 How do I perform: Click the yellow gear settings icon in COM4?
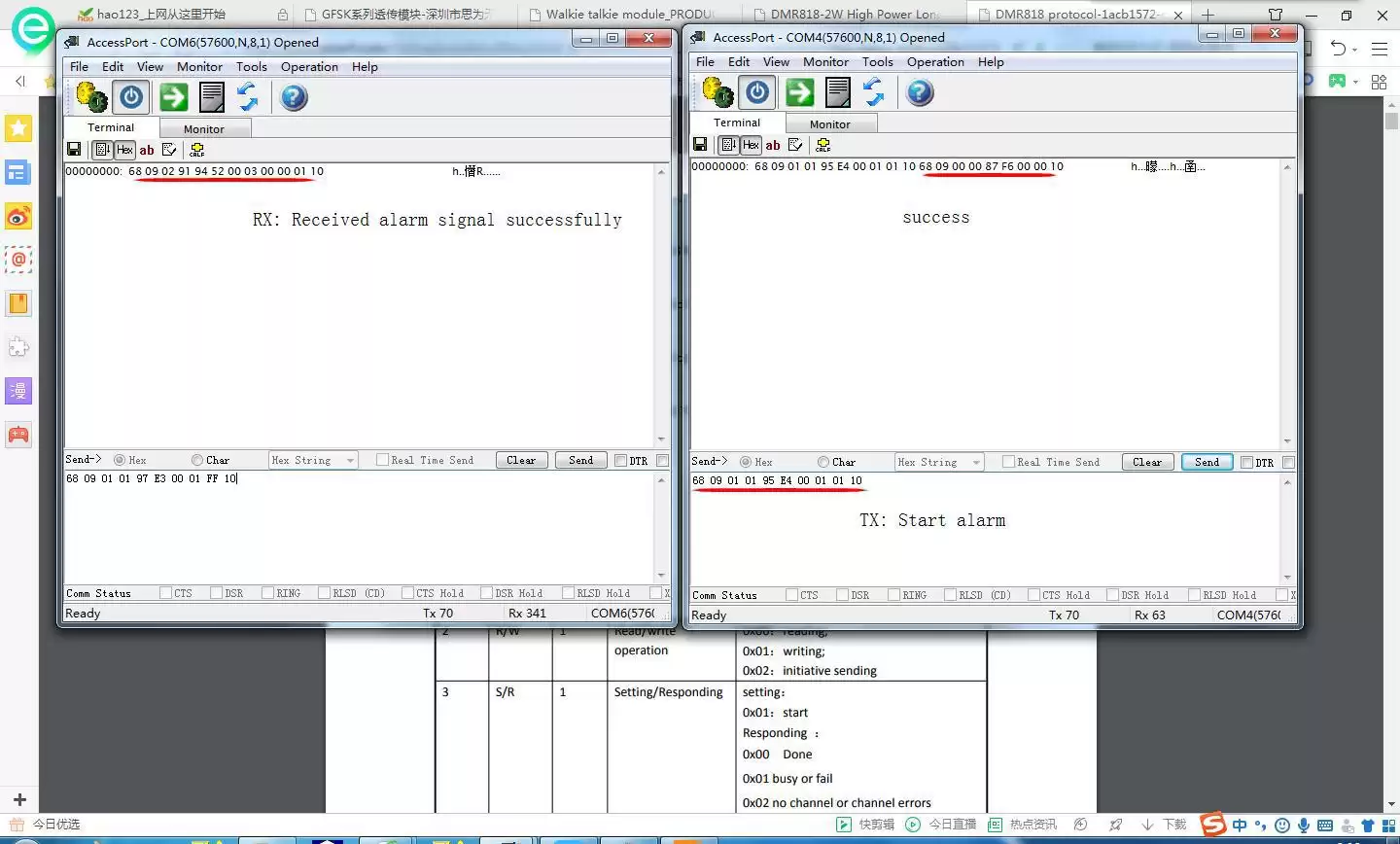(717, 92)
